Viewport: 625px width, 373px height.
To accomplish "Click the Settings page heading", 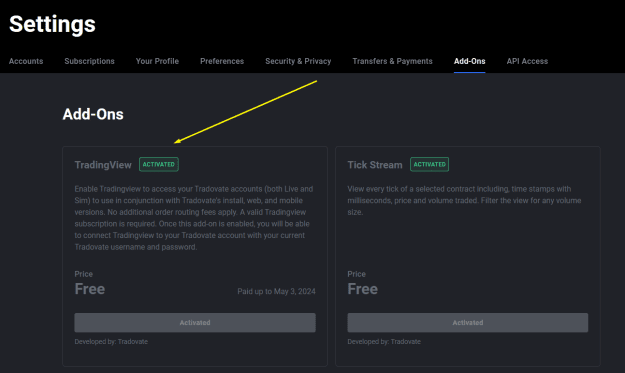I will click(x=52, y=24).
